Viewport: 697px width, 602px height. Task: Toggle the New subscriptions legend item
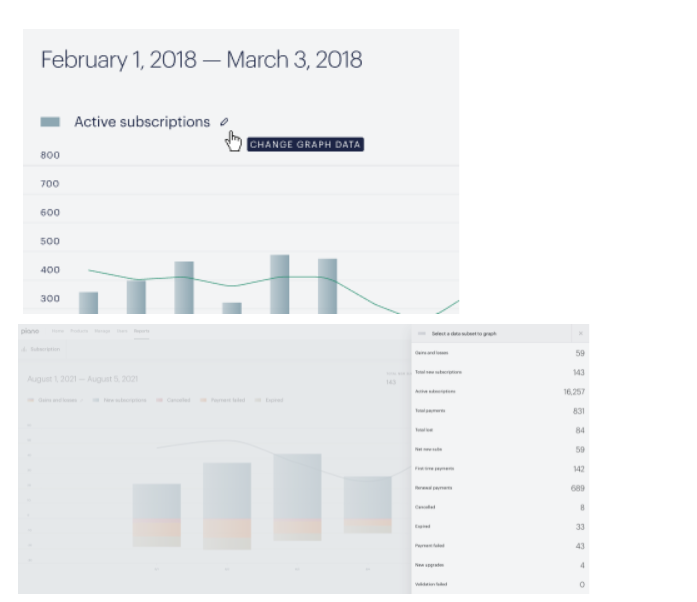coord(120,400)
